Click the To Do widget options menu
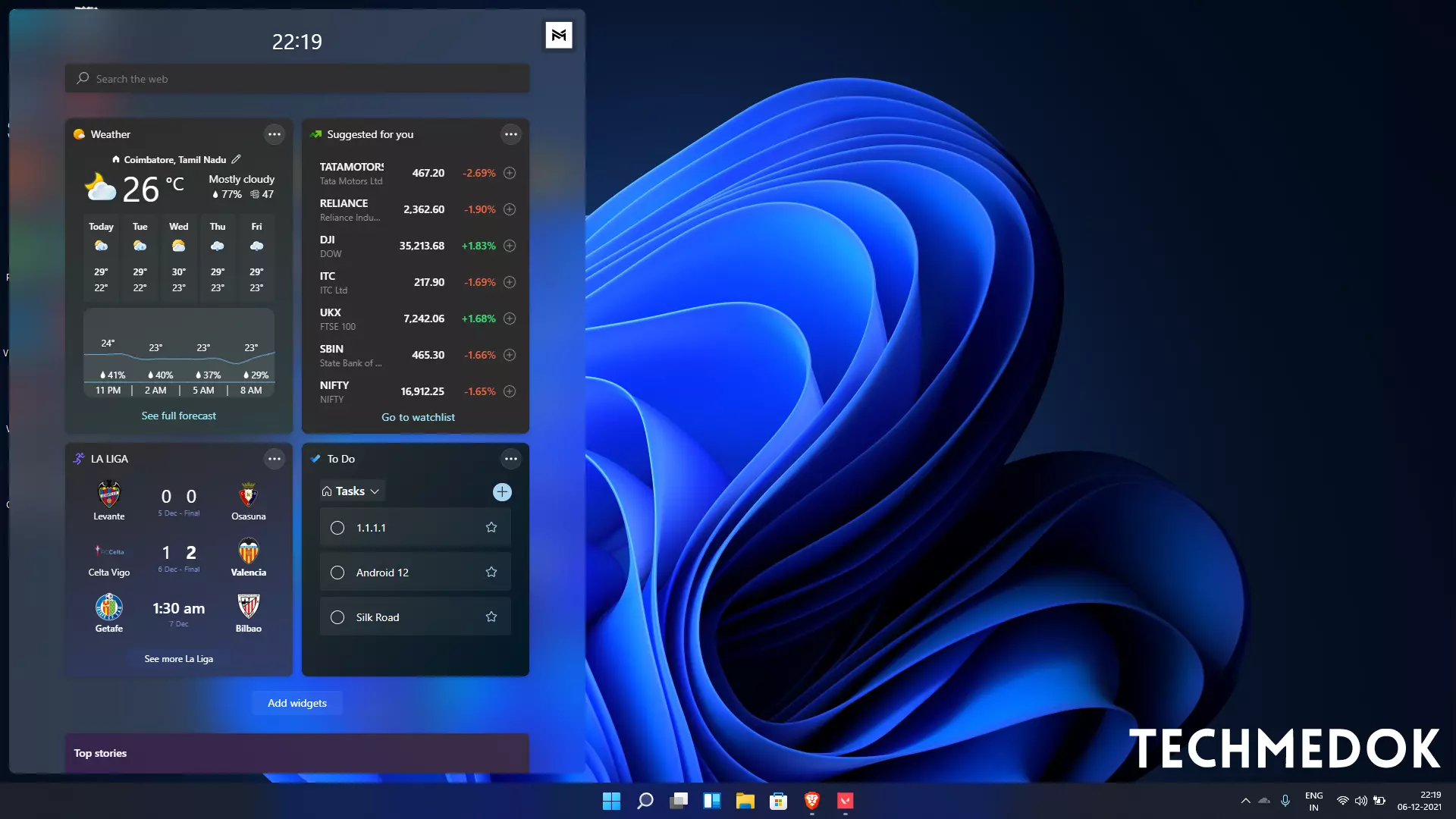The width and height of the screenshot is (1456, 819). click(511, 458)
